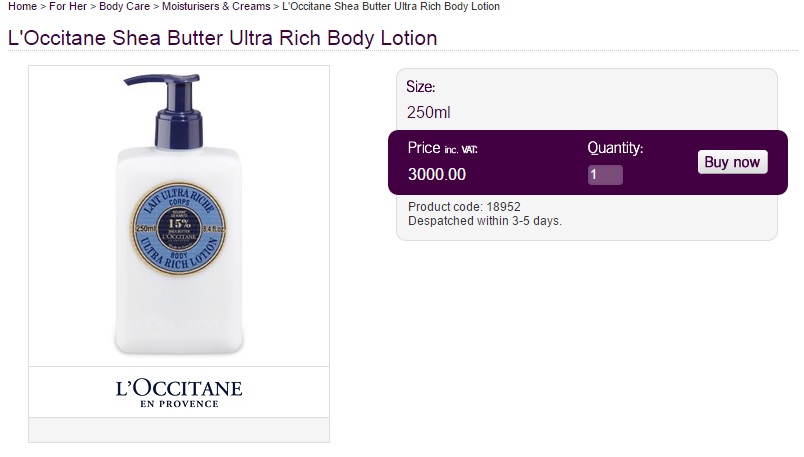Click the grey strip beneath the brand logo
Screen dimensions: 804x457
coord(178,430)
